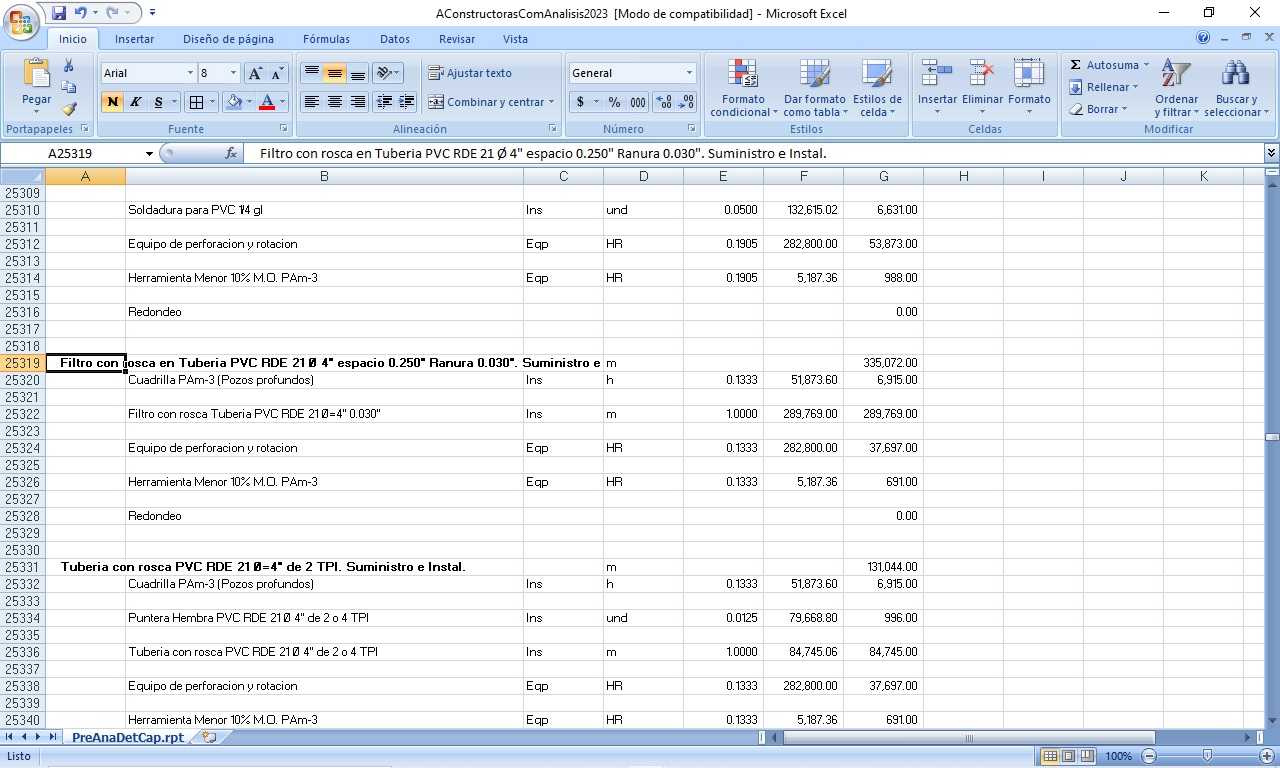Click Insertar cells button
The width and height of the screenshot is (1280, 768).
point(937,88)
